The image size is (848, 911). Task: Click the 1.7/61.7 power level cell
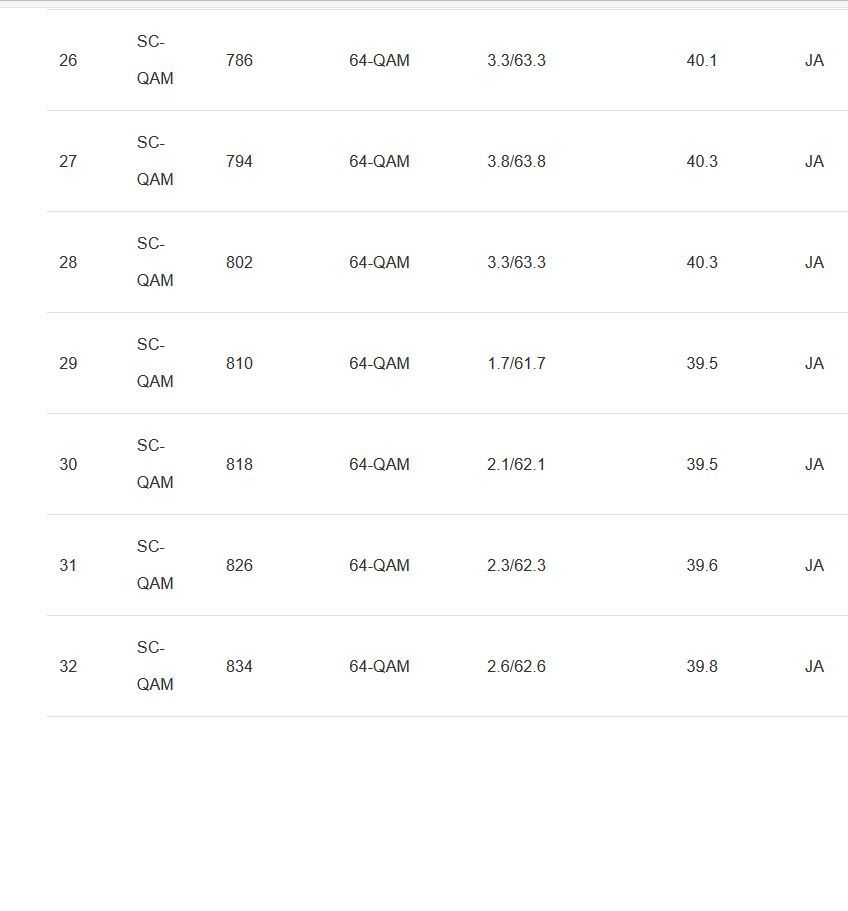pyautogui.click(x=516, y=364)
